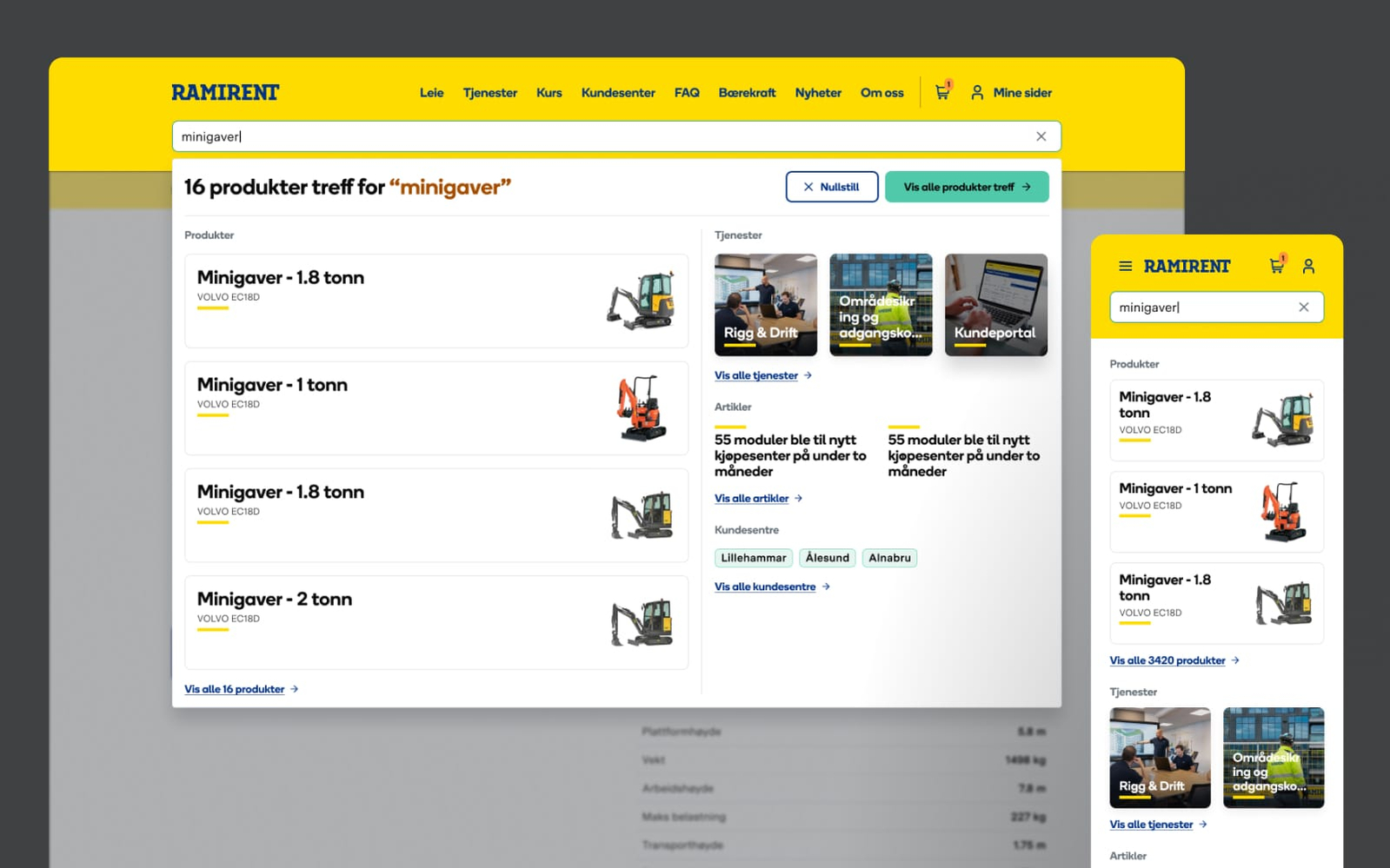Follow the Vis alle tjenester link
Image resolution: width=1390 pixels, height=868 pixels.
(756, 375)
